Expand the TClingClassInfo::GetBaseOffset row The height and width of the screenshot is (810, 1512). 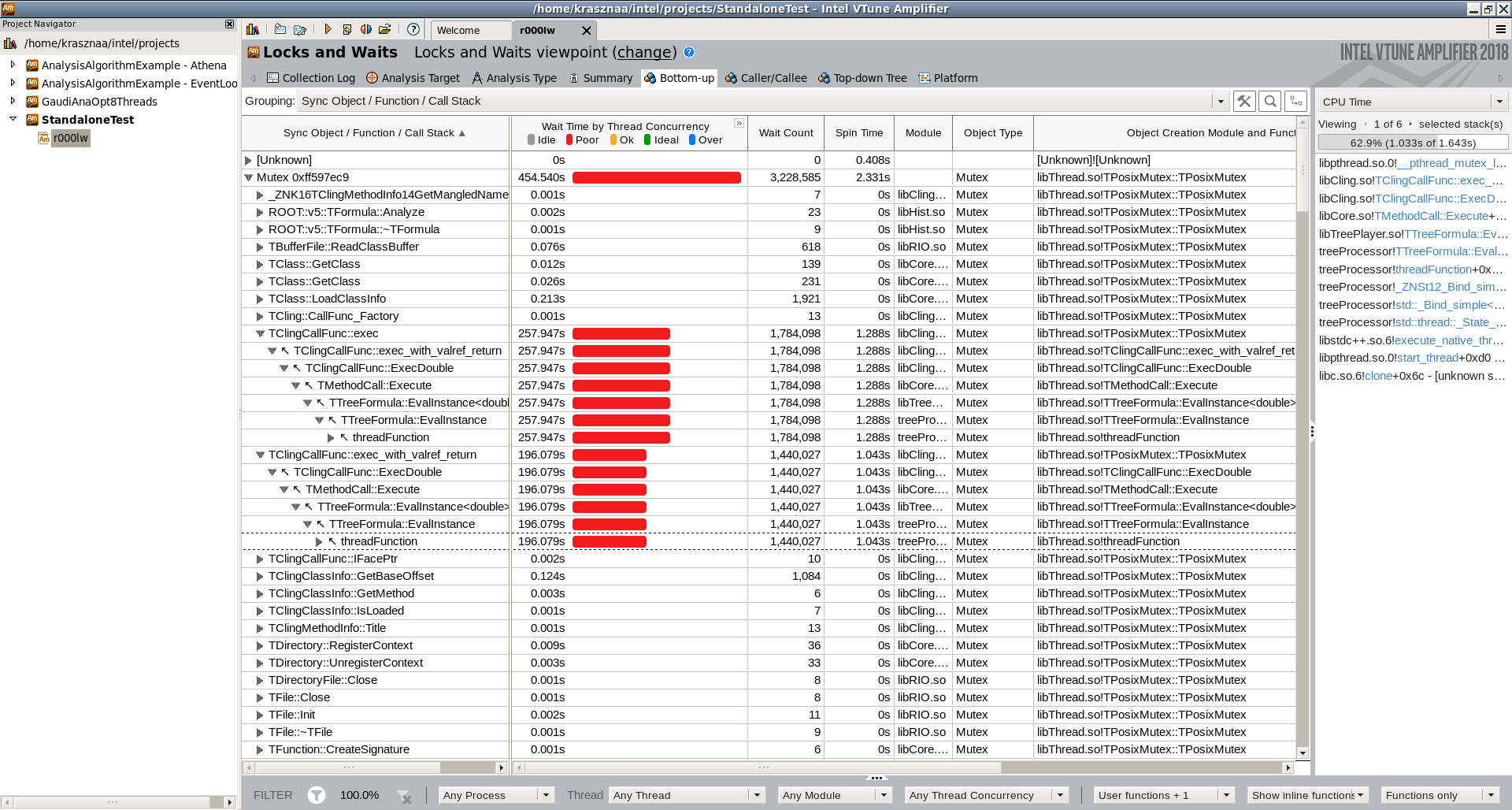[x=260, y=576]
